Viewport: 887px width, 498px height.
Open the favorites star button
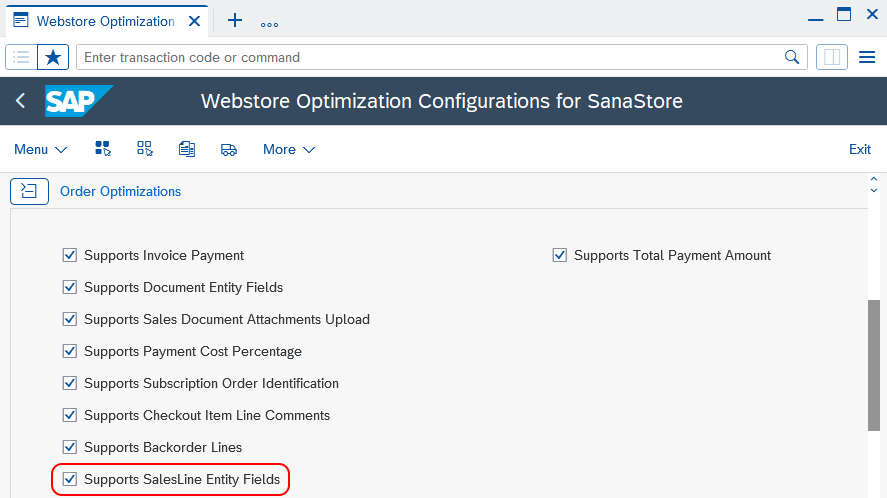click(x=53, y=57)
